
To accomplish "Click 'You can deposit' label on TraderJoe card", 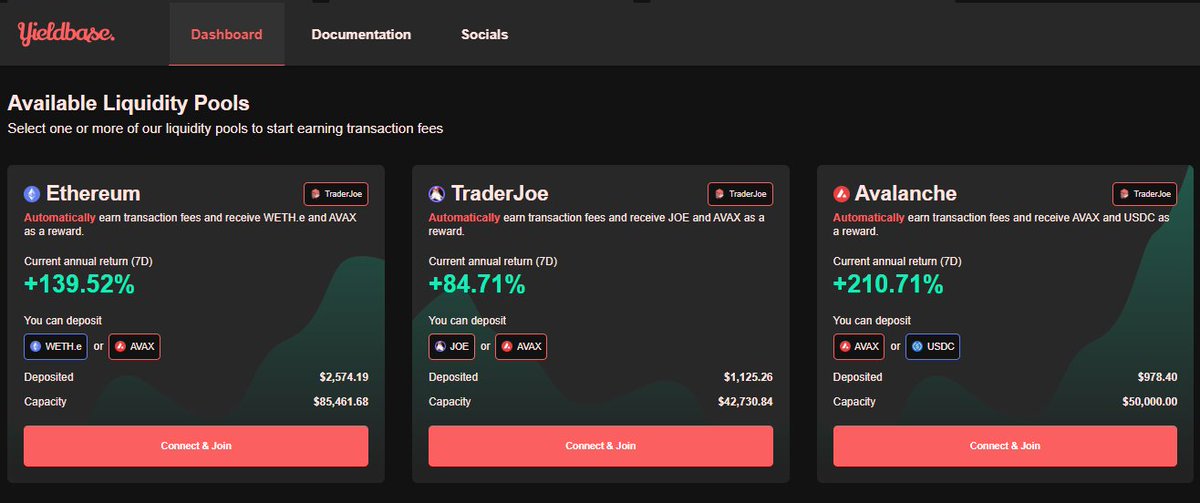I will (467, 320).
